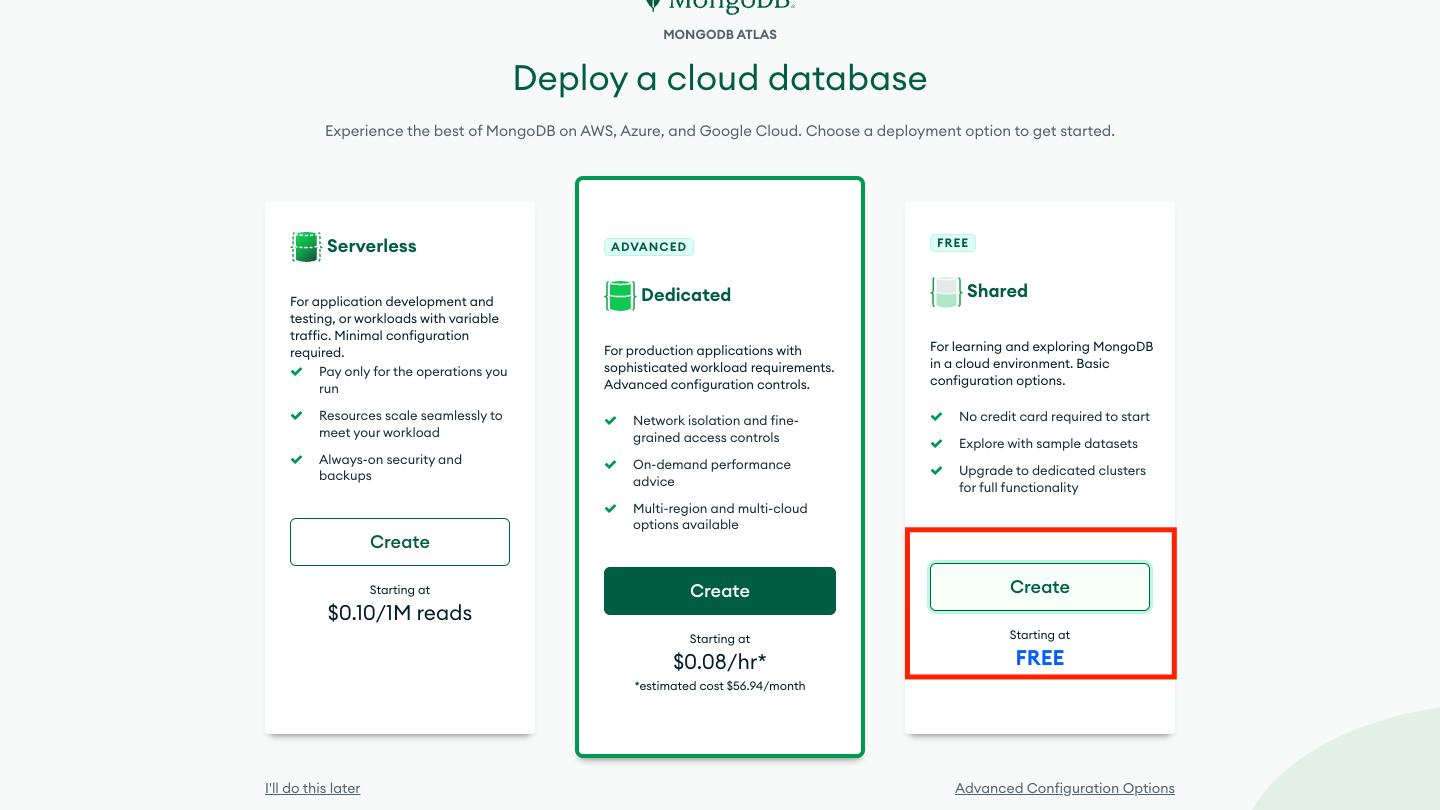Click checkmark beside 'Pay only for the operations'
This screenshot has height=810, width=1440.
pos(297,372)
